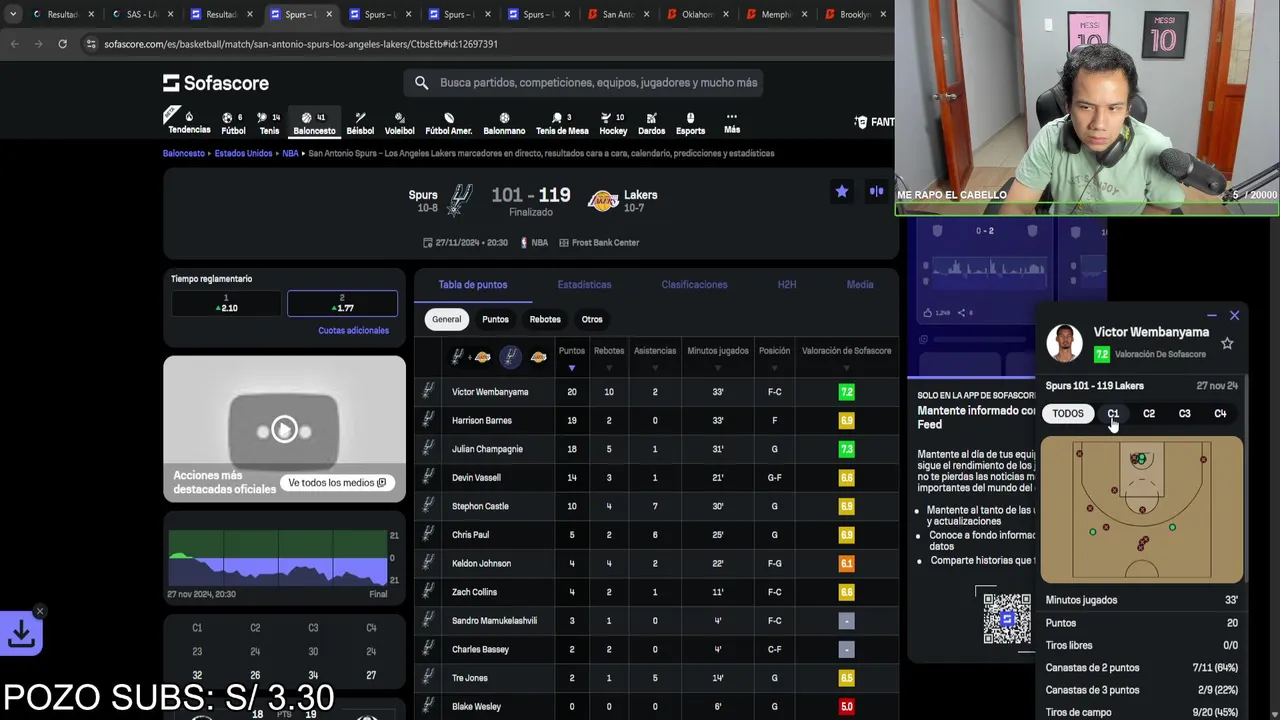This screenshot has width=1280, height=720.
Task: Open the Tabla de puntos tab
Action: (x=473, y=285)
